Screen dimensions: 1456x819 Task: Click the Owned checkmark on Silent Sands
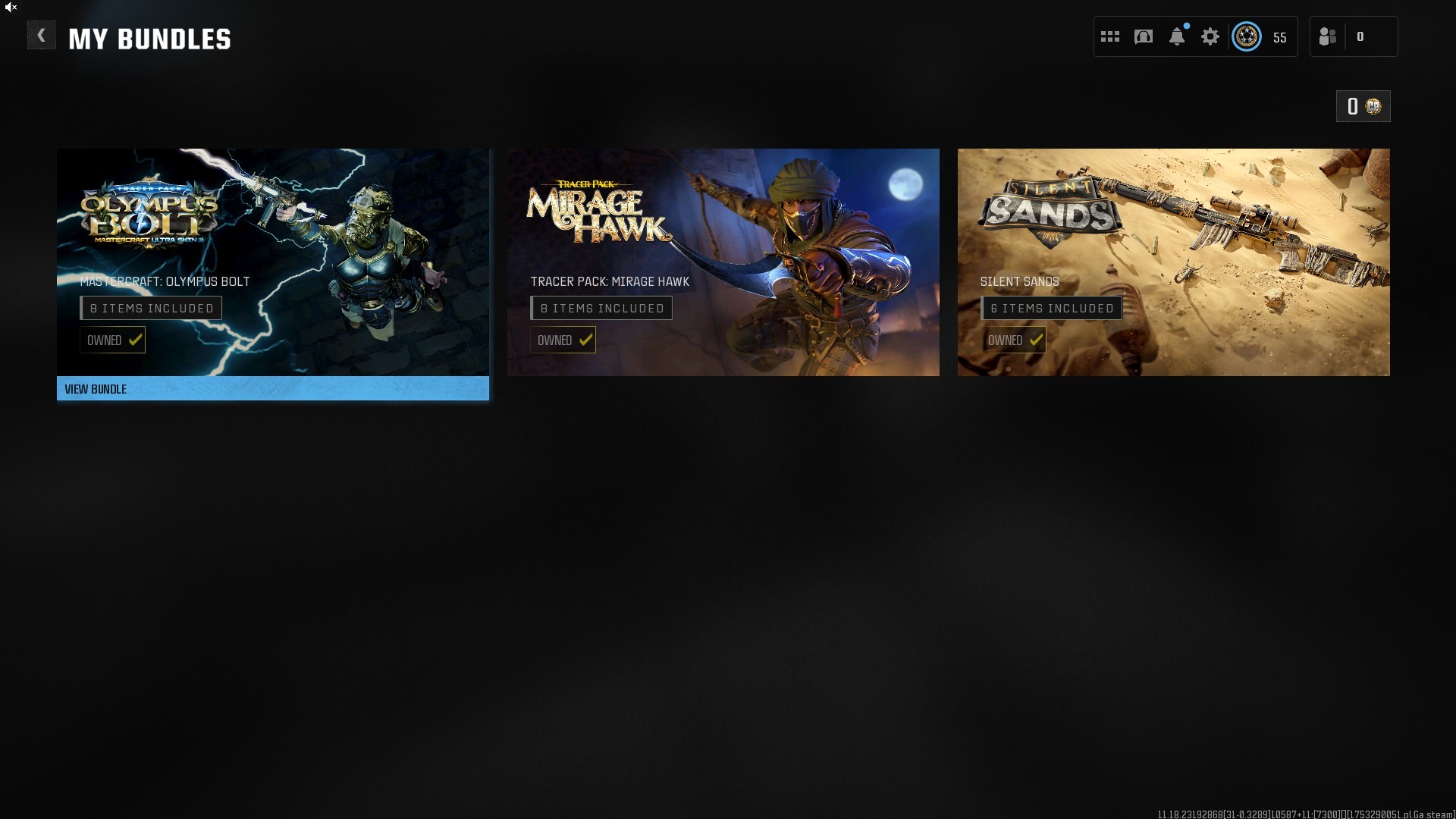pyautogui.click(x=1036, y=340)
